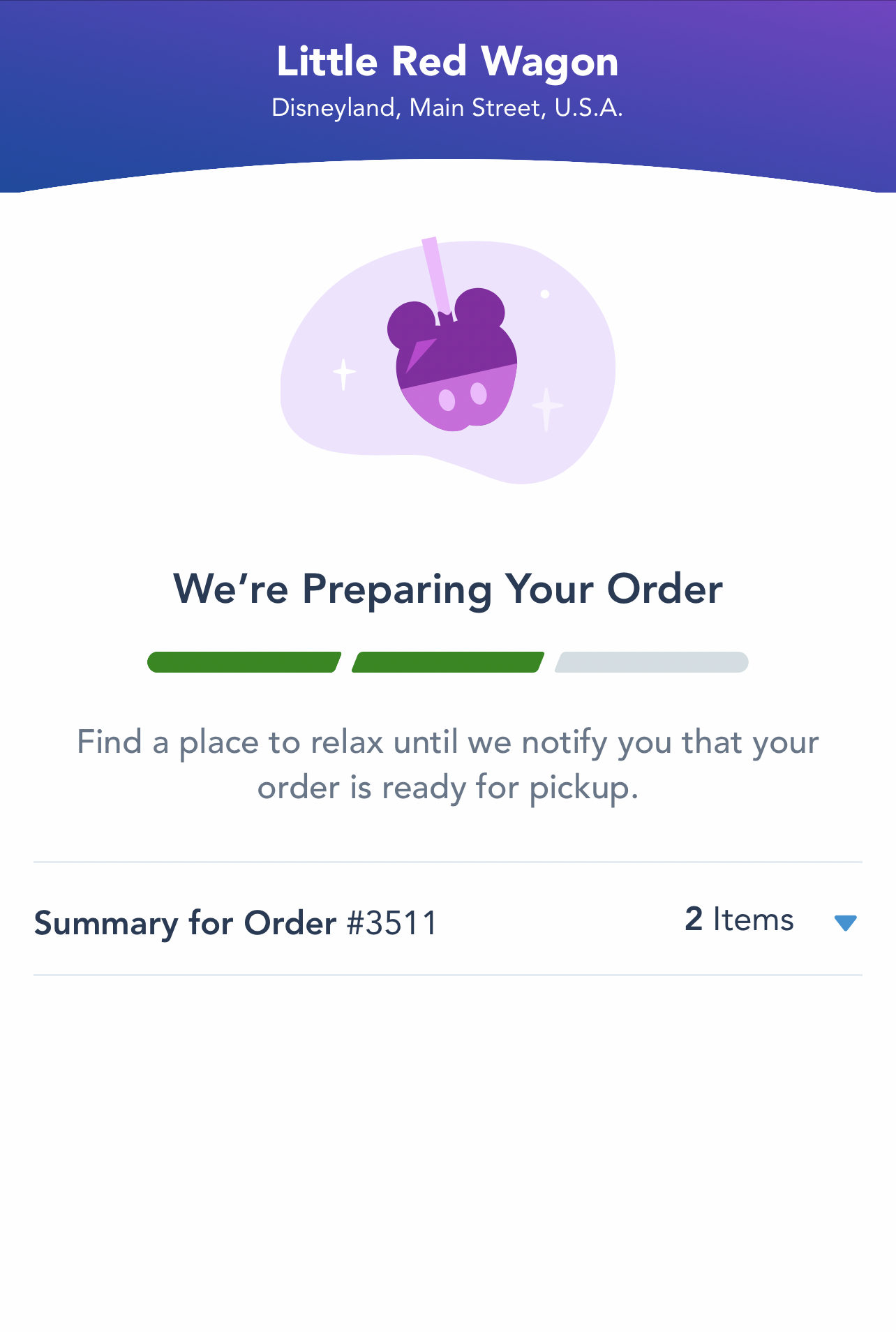Select the order number #3511
This screenshot has width=896, height=1332.
391,923
